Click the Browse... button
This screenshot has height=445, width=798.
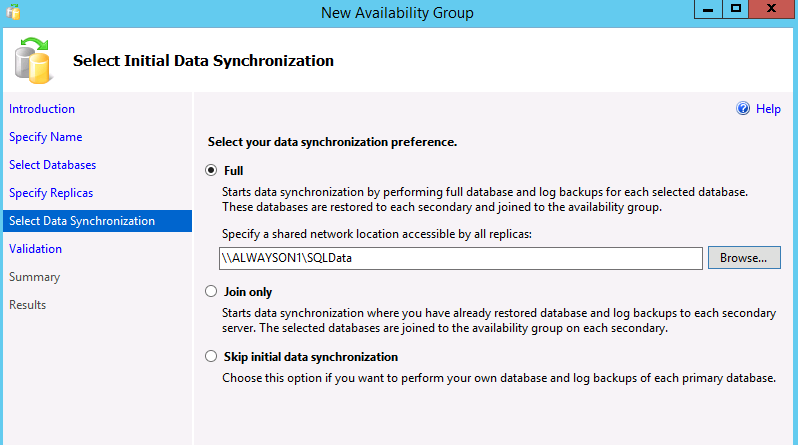(744, 258)
